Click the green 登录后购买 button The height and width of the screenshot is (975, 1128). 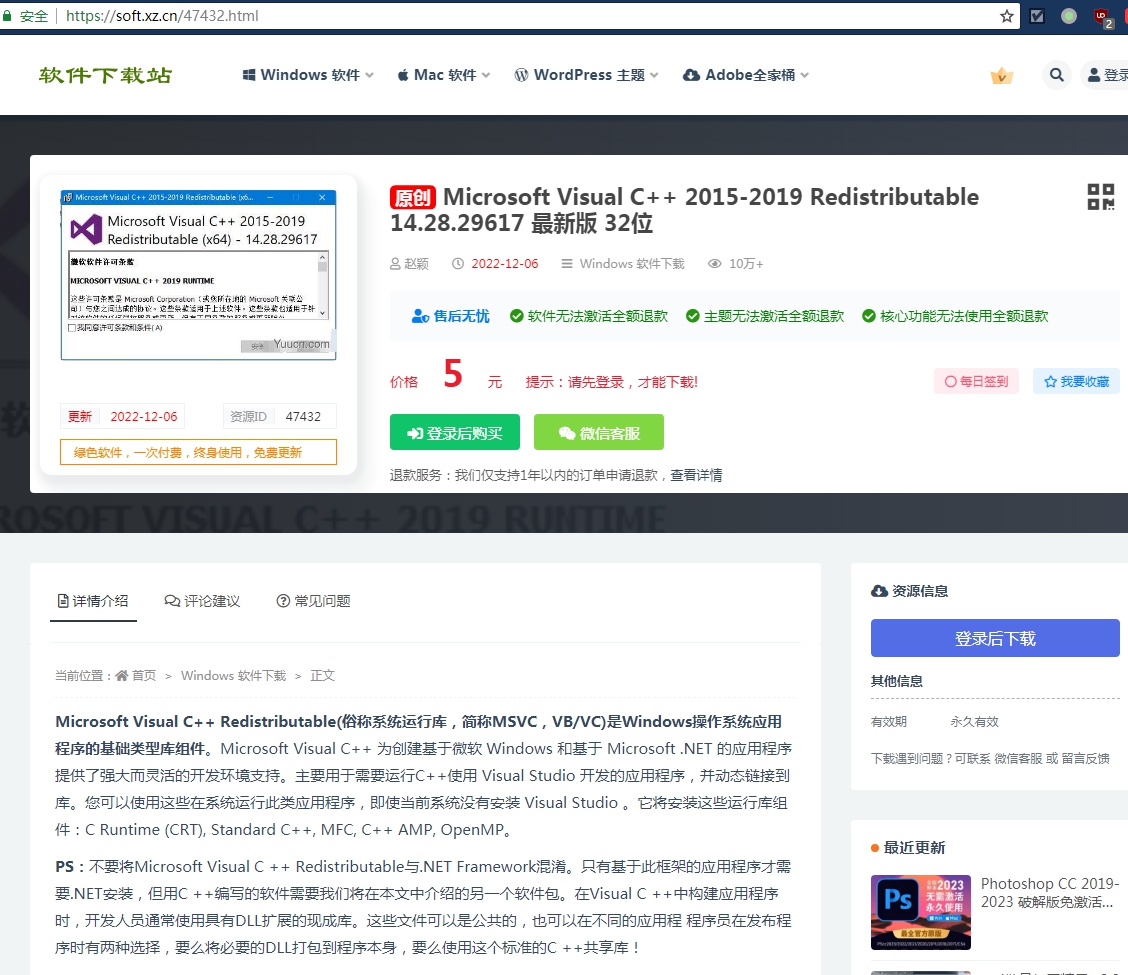[455, 432]
